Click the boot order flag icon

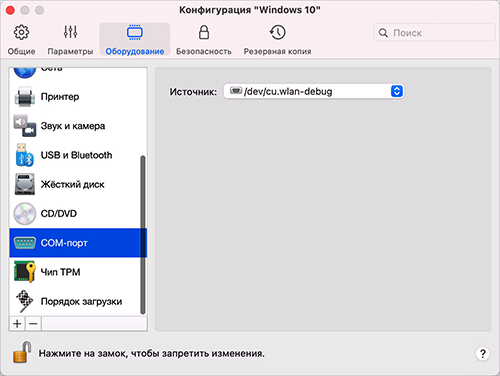[x=25, y=301]
